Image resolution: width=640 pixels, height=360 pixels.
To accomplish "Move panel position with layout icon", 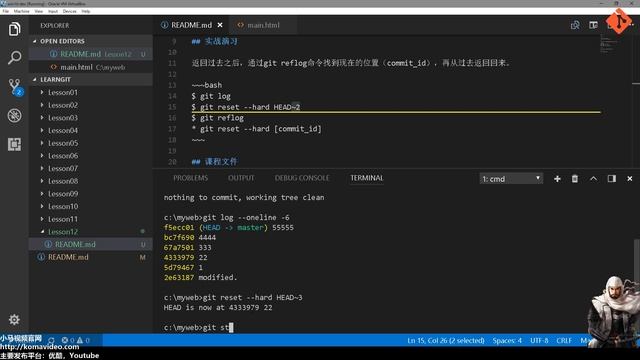I will pyautogui.click(x=611, y=179).
